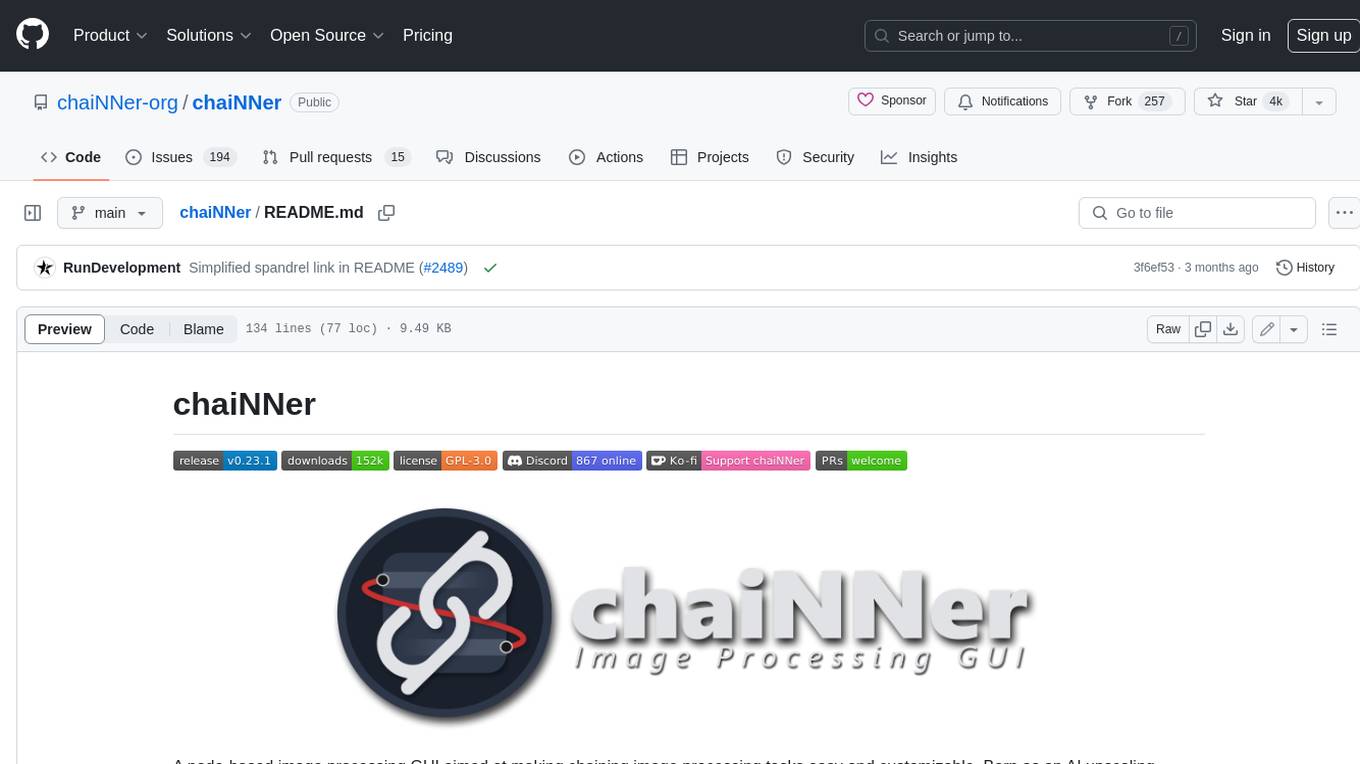Fork the repository

tap(1127, 101)
